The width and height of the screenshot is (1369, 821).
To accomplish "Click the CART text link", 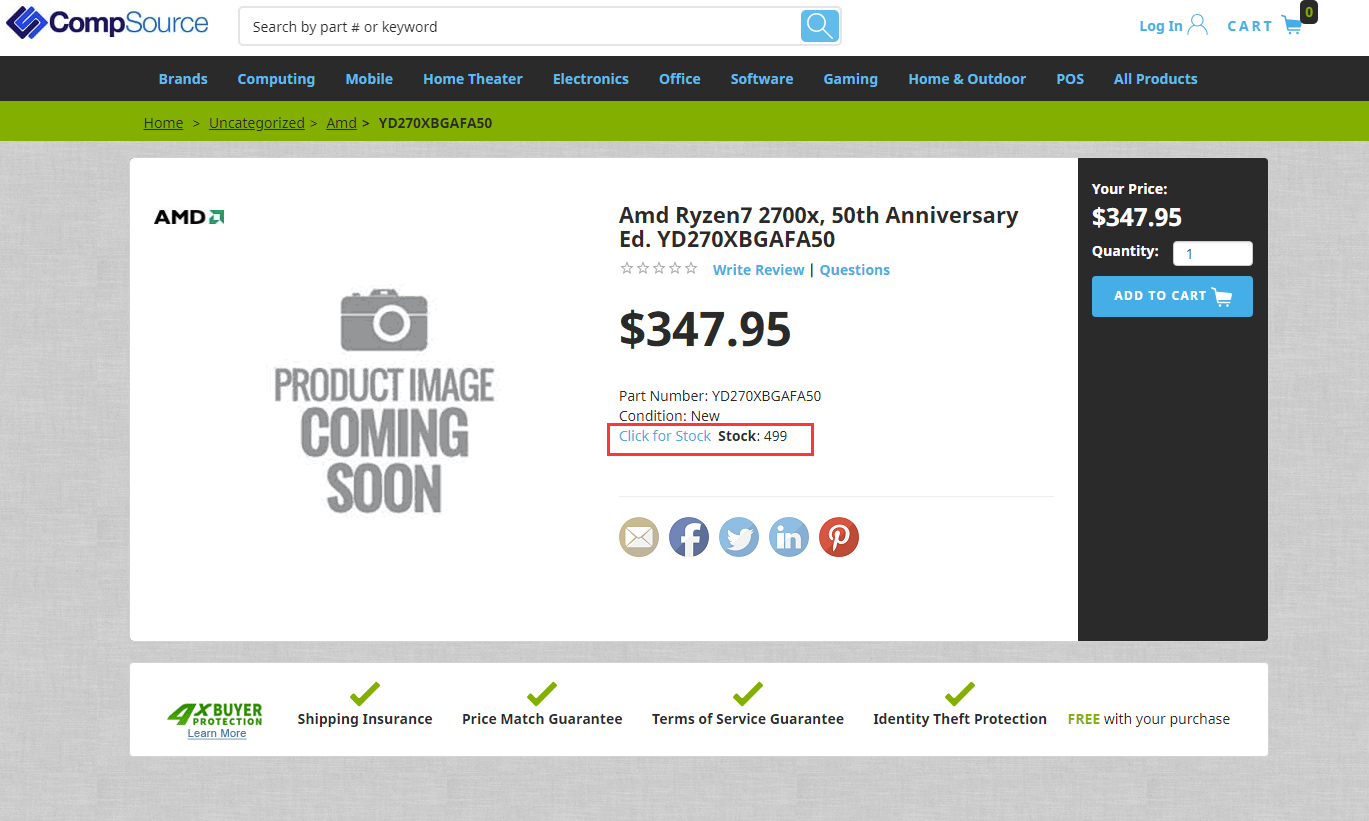I will tap(1250, 26).
